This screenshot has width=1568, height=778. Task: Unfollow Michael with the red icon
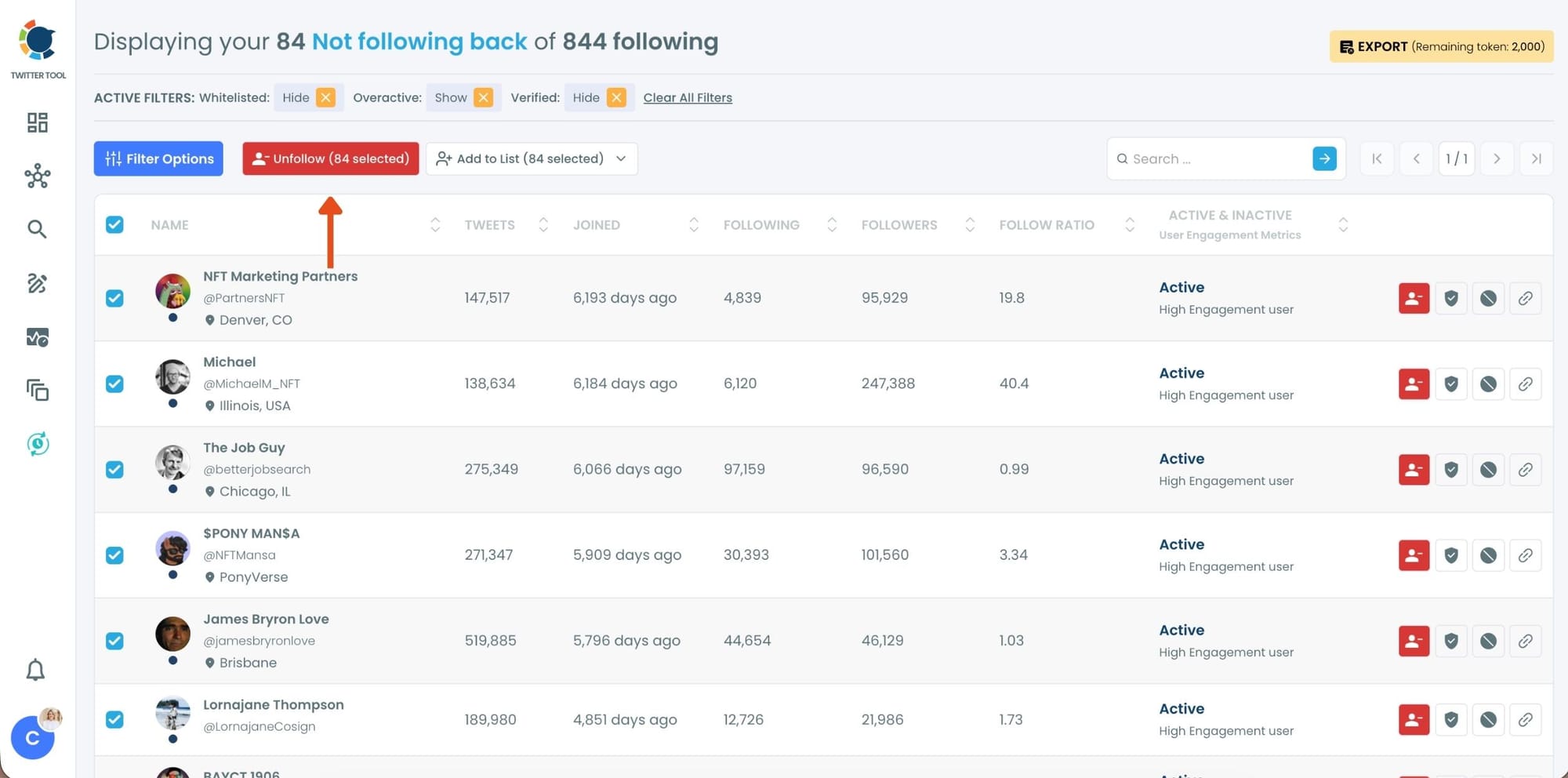(1414, 384)
